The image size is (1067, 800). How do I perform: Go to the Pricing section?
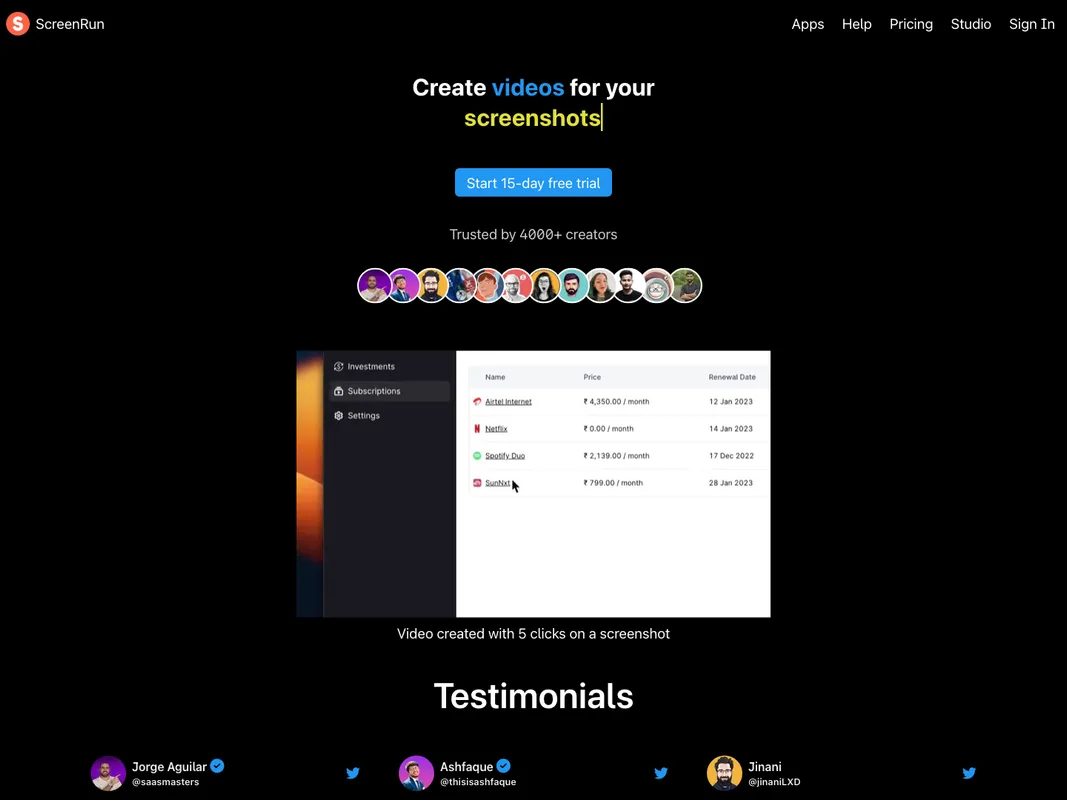tap(911, 23)
